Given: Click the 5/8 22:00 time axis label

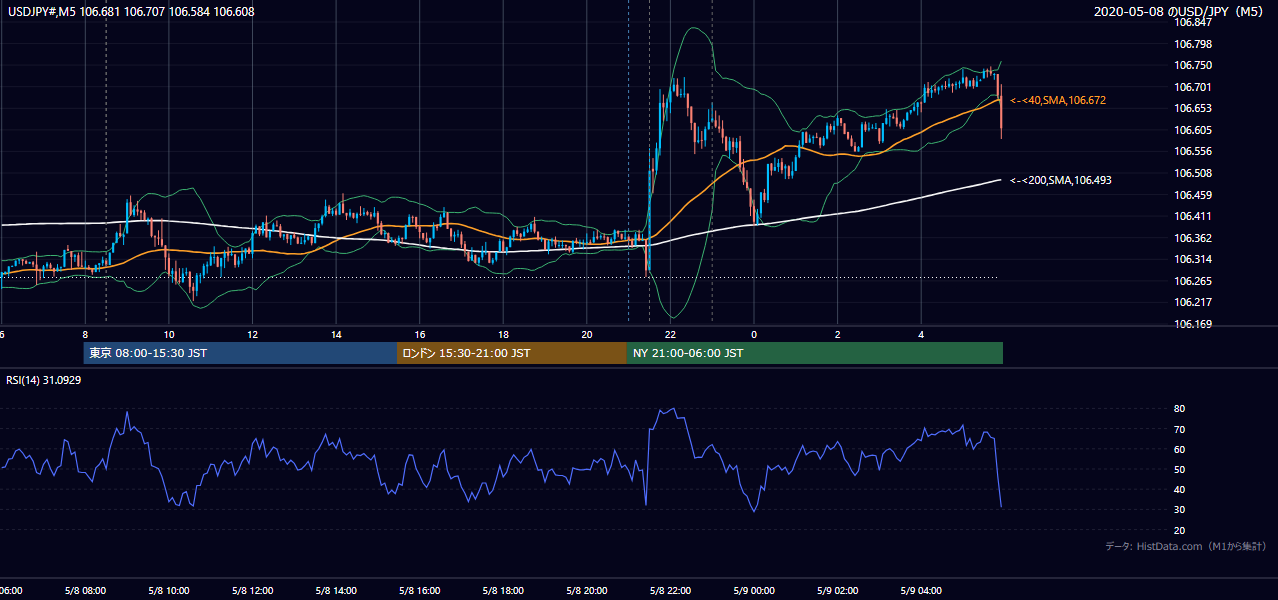Looking at the screenshot, I should [x=670, y=590].
